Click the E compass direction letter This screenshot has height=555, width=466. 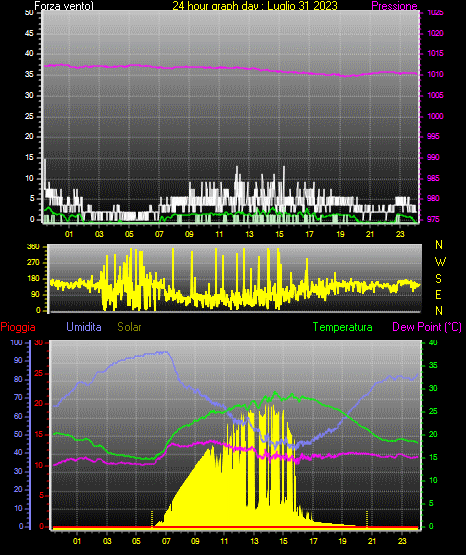pos(438,294)
